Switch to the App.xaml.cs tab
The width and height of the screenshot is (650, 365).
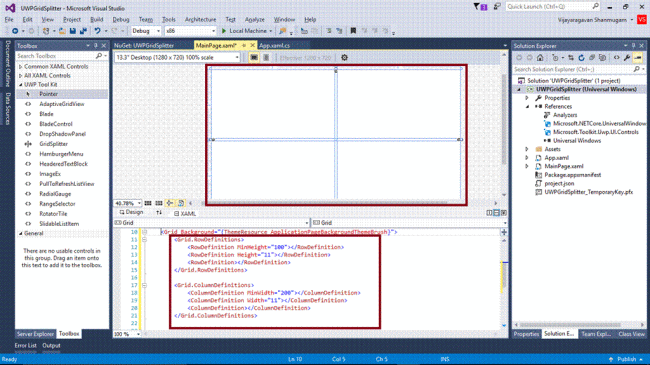(274, 46)
